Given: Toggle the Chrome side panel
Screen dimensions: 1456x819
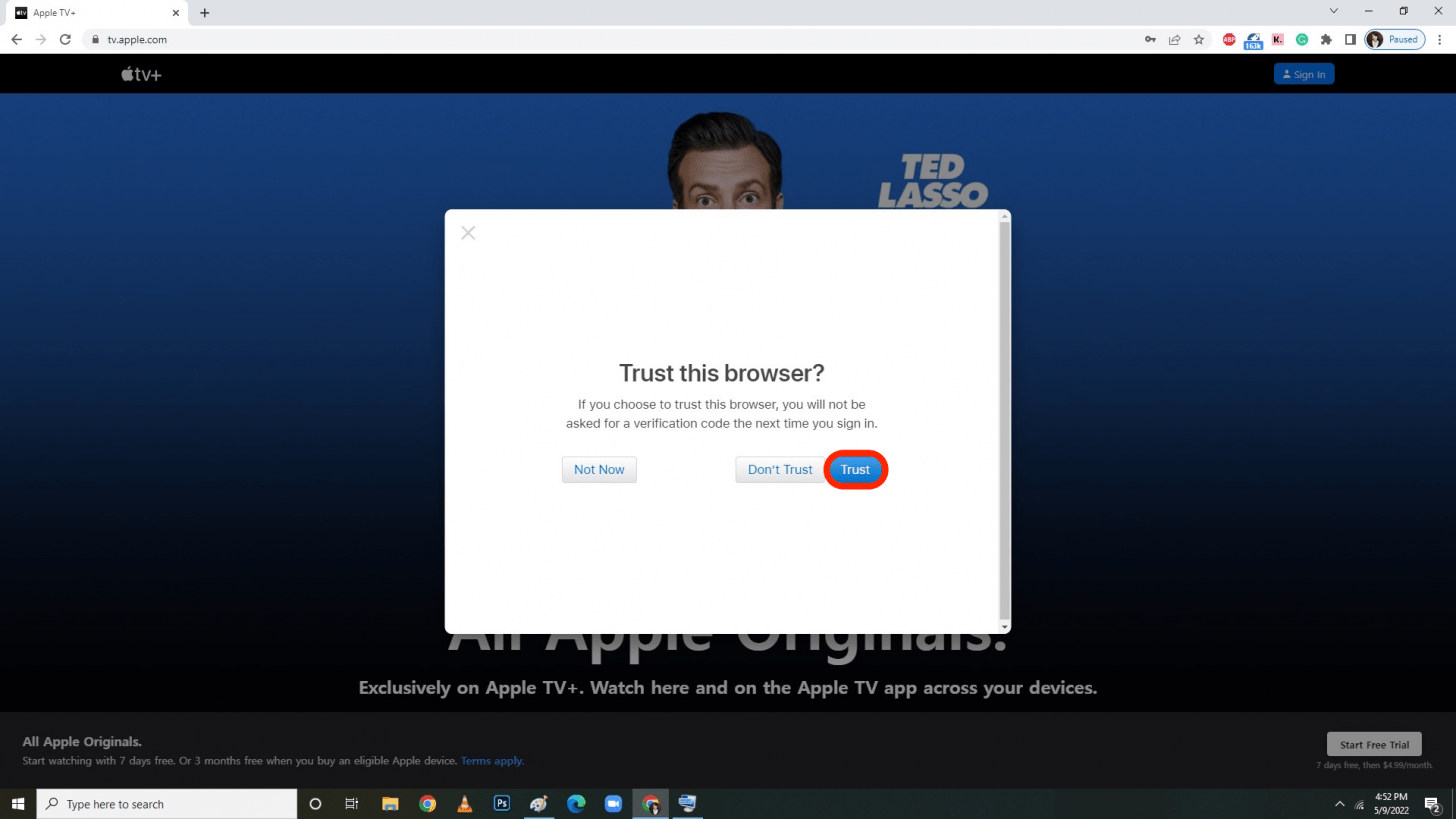Looking at the screenshot, I should (x=1350, y=39).
